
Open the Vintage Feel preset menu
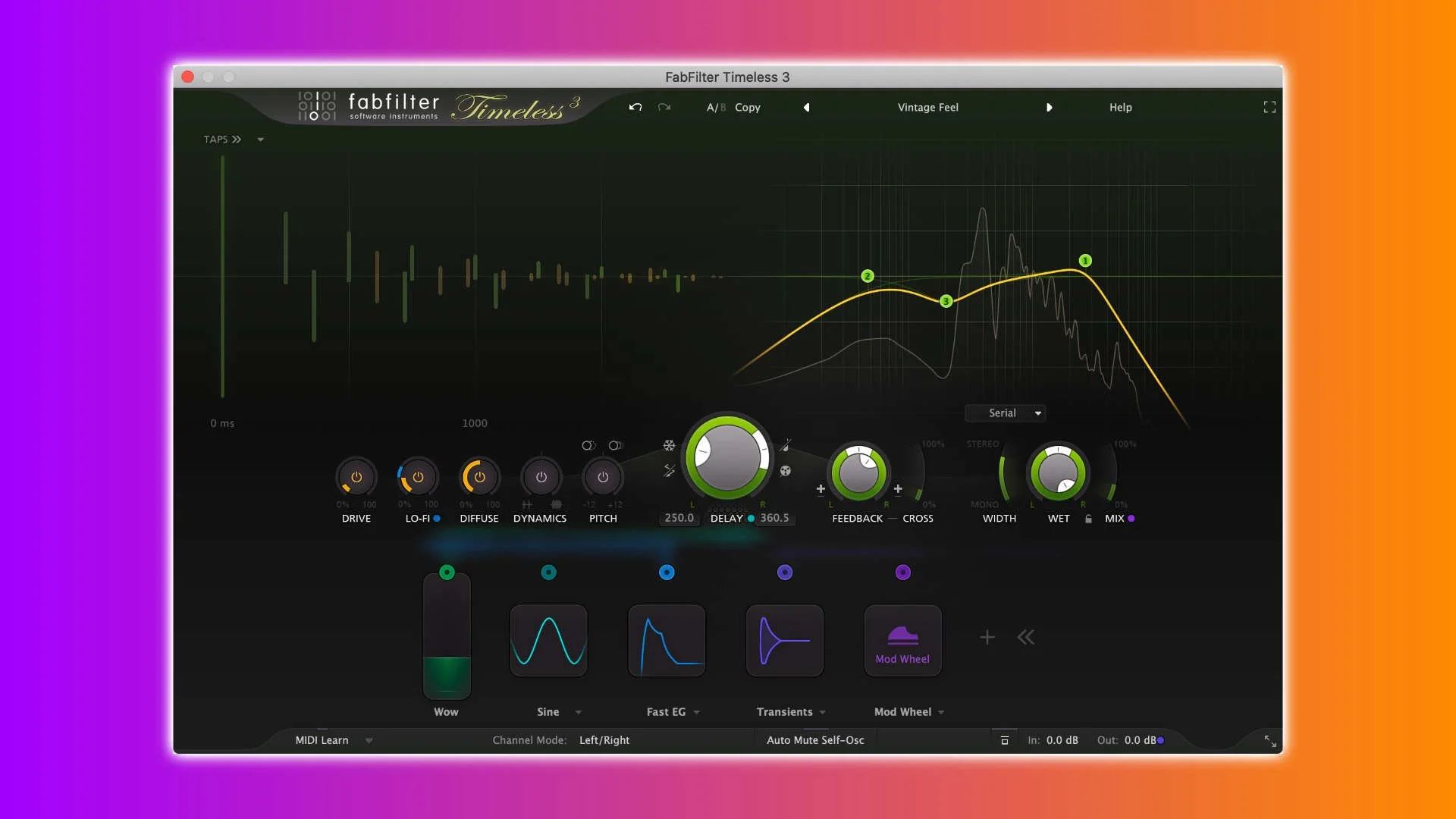(x=927, y=107)
